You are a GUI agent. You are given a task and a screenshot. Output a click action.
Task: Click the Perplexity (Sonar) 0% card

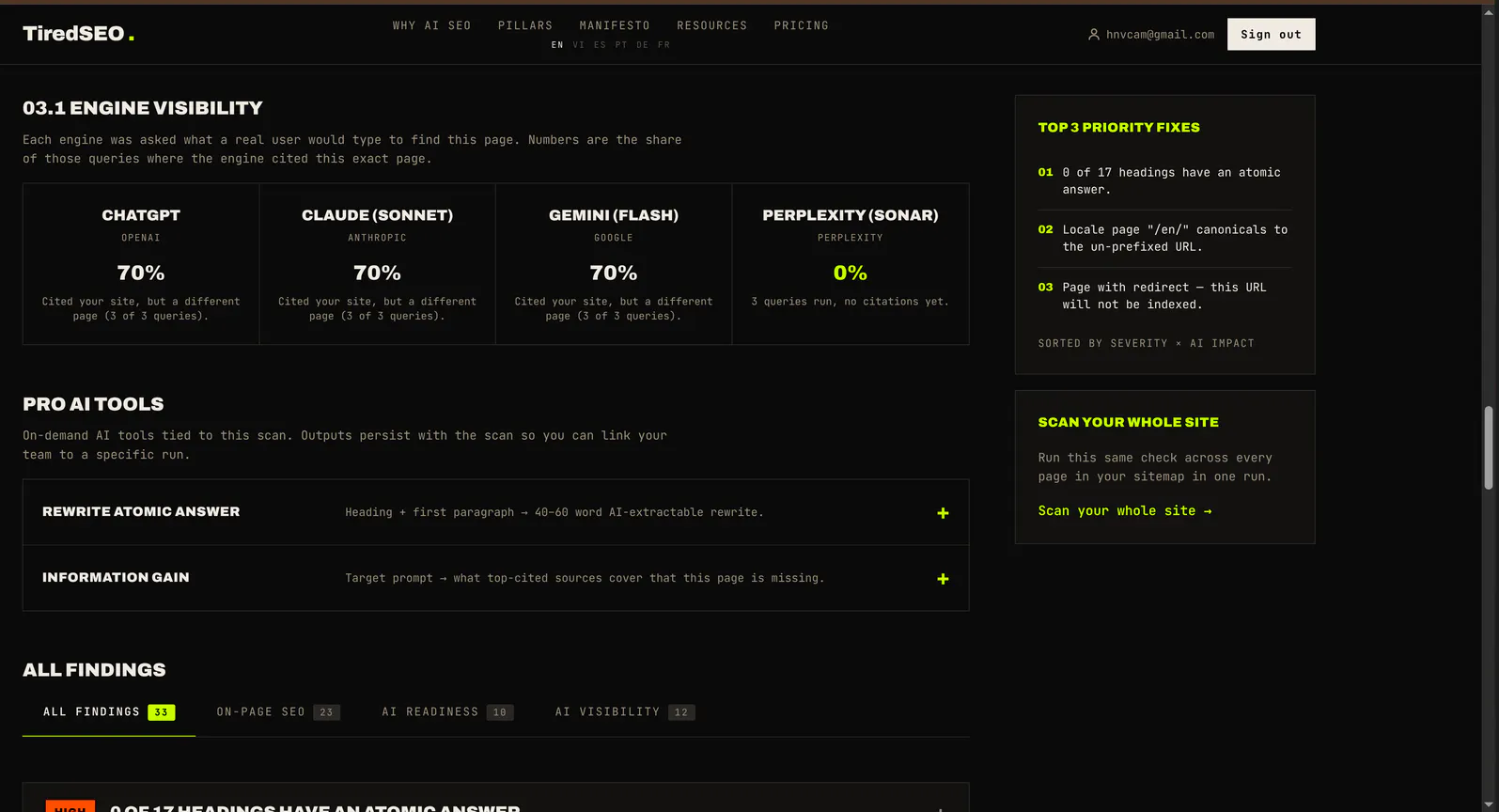(851, 264)
